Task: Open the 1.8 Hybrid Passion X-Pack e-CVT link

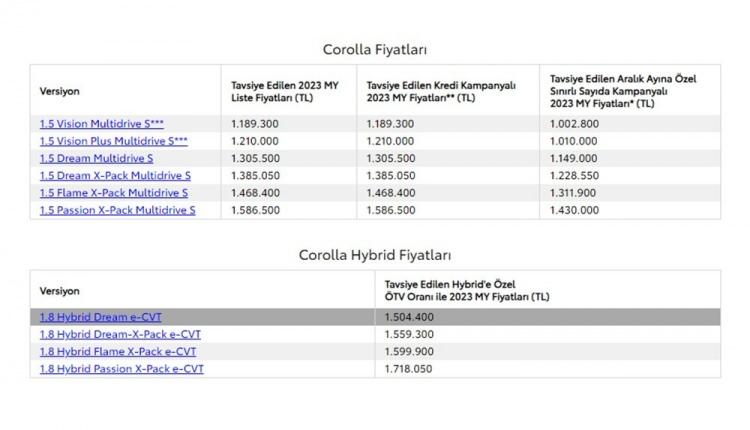Action: (x=121, y=369)
